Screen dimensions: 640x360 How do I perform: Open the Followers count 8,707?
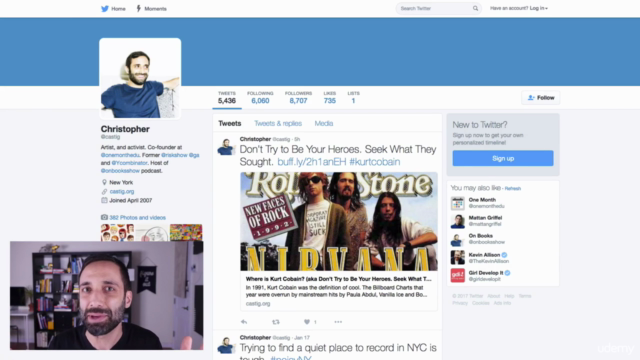(x=298, y=98)
